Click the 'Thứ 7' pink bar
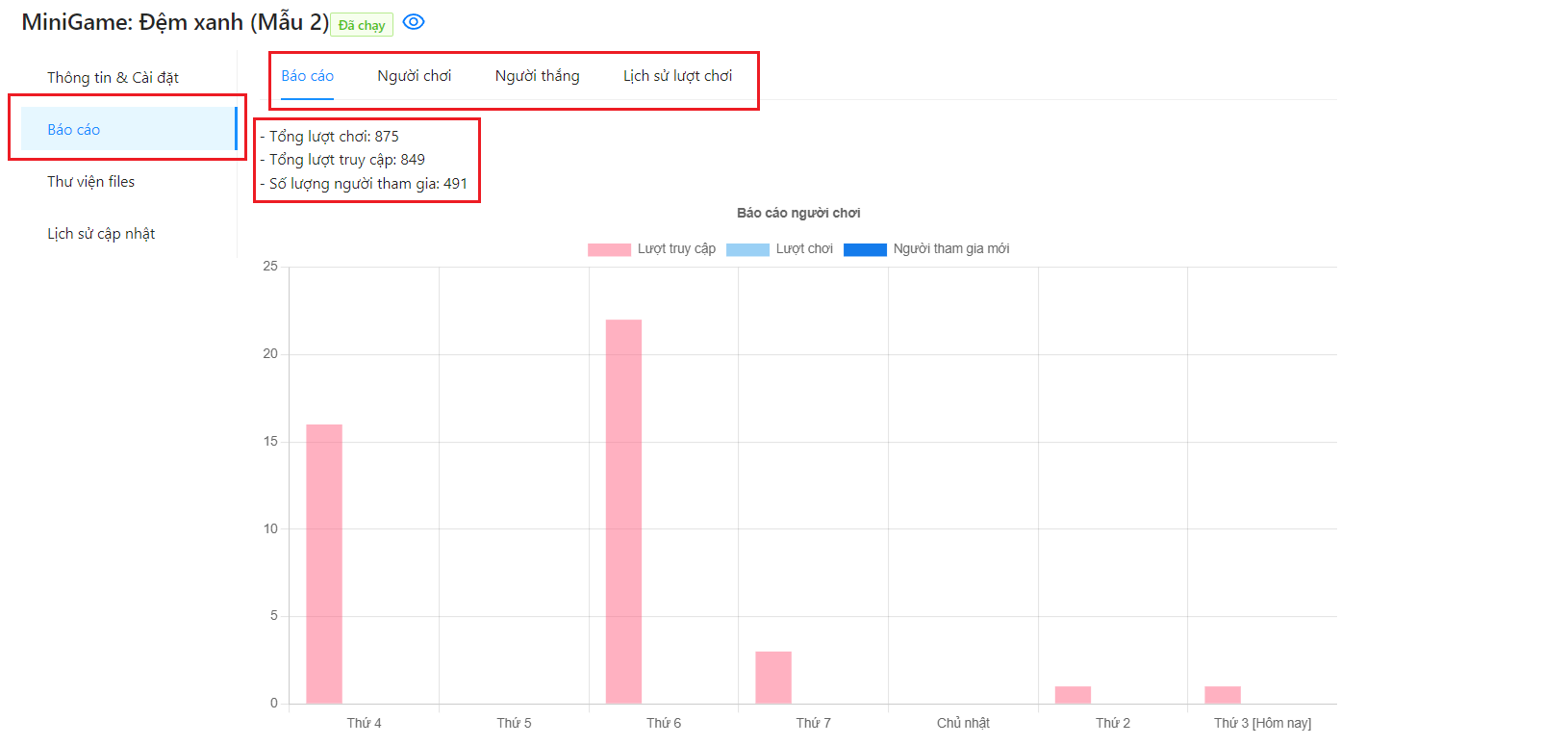 [773, 678]
